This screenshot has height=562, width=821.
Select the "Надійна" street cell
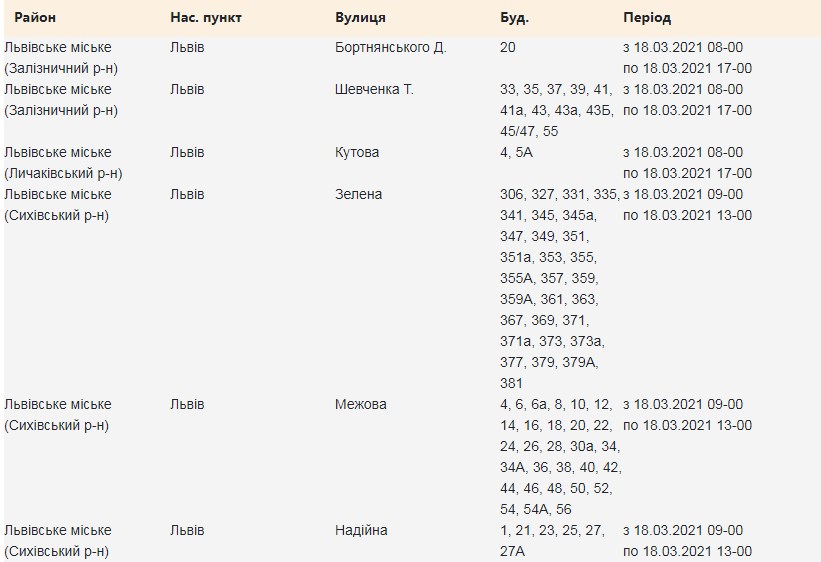pyautogui.click(x=361, y=530)
